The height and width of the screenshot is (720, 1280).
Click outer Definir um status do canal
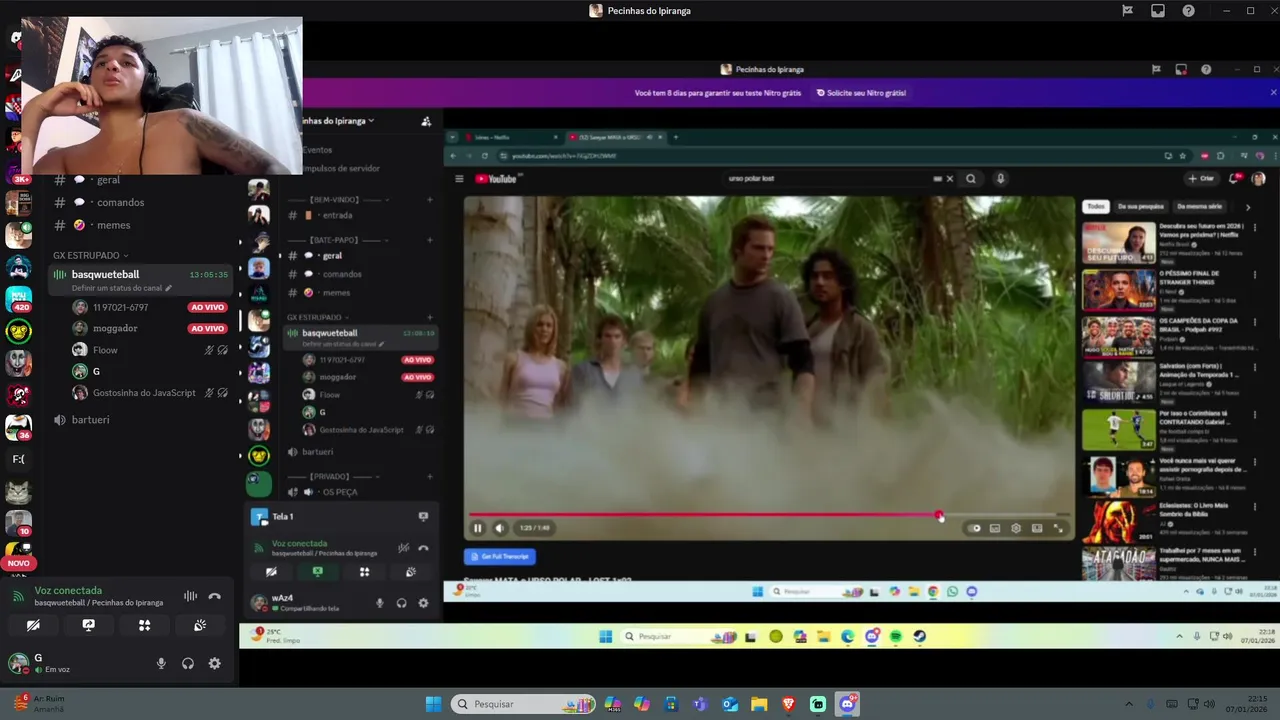tap(121, 288)
